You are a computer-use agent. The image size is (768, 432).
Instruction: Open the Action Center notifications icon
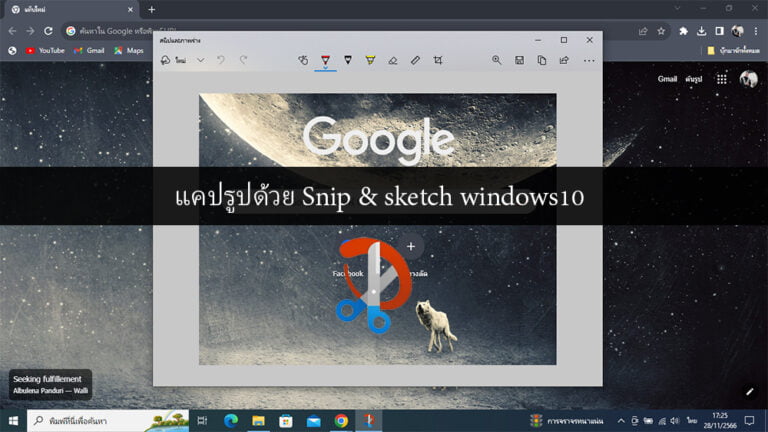(749, 421)
